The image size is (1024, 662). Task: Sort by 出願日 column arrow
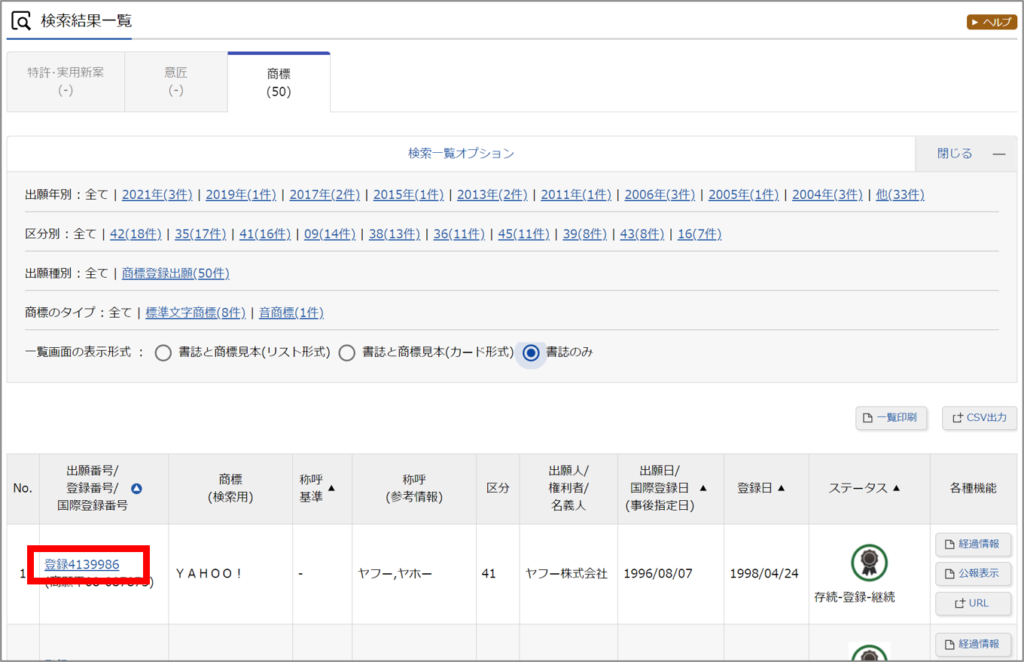click(x=703, y=488)
